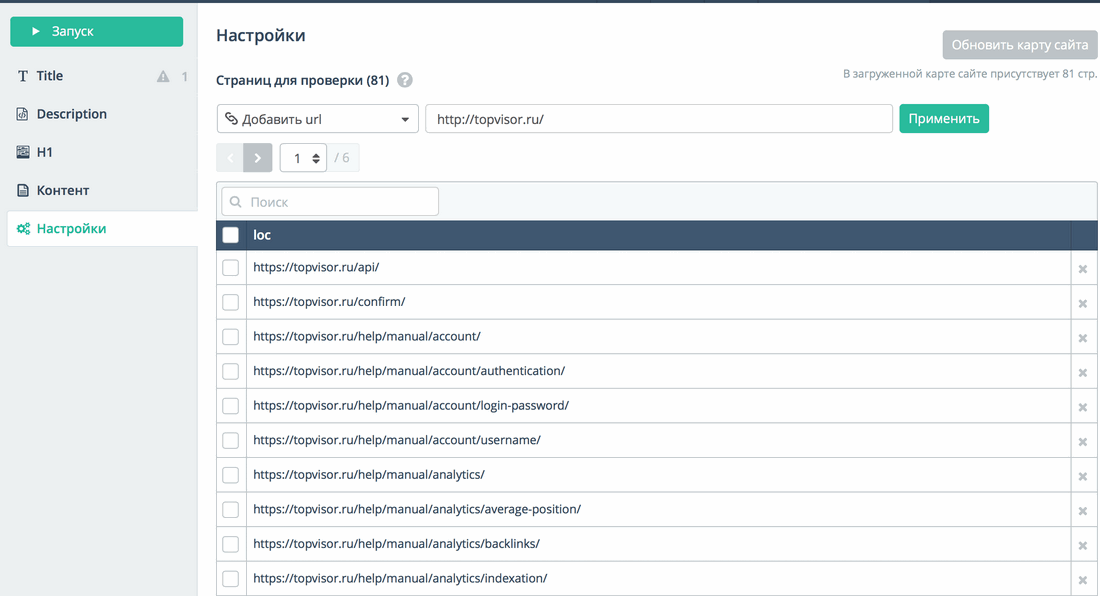Open the page number selector
The width and height of the screenshot is (1100, 596).
(303, 158)
